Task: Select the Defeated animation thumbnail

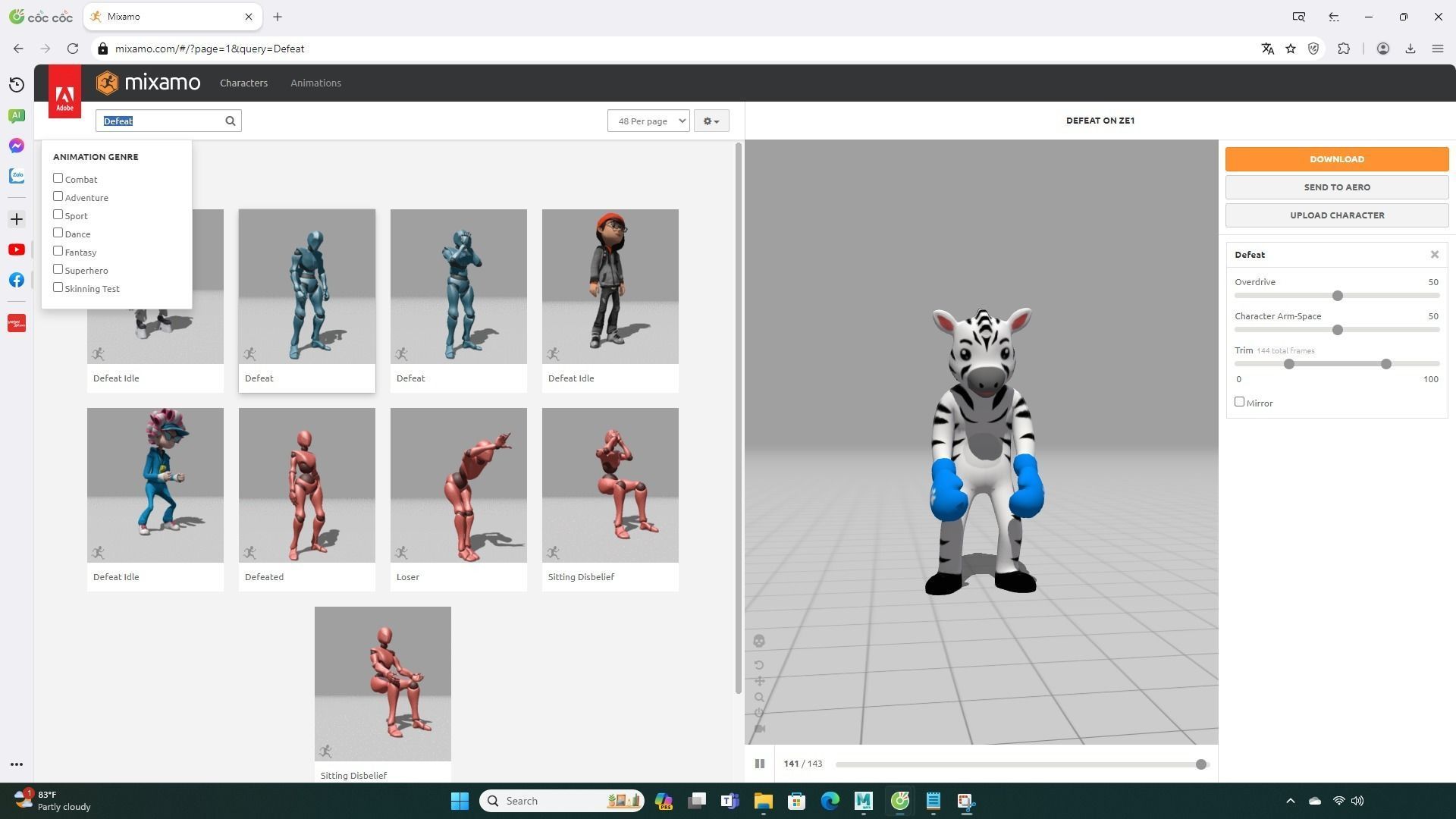Action: pyautogui.click(x=307, y=485)
